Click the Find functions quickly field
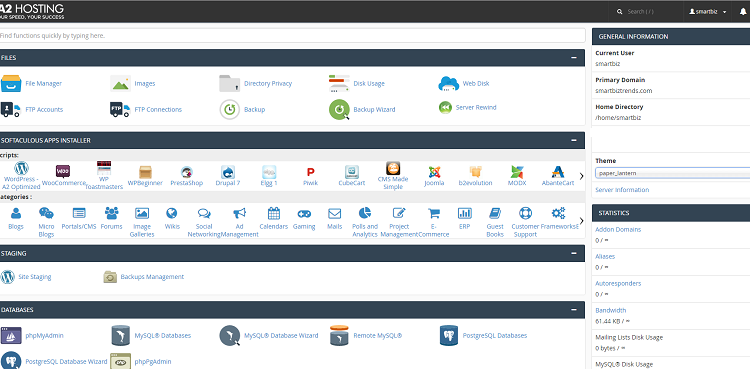Viewport: 750px width, 369px height. (292, 35)
